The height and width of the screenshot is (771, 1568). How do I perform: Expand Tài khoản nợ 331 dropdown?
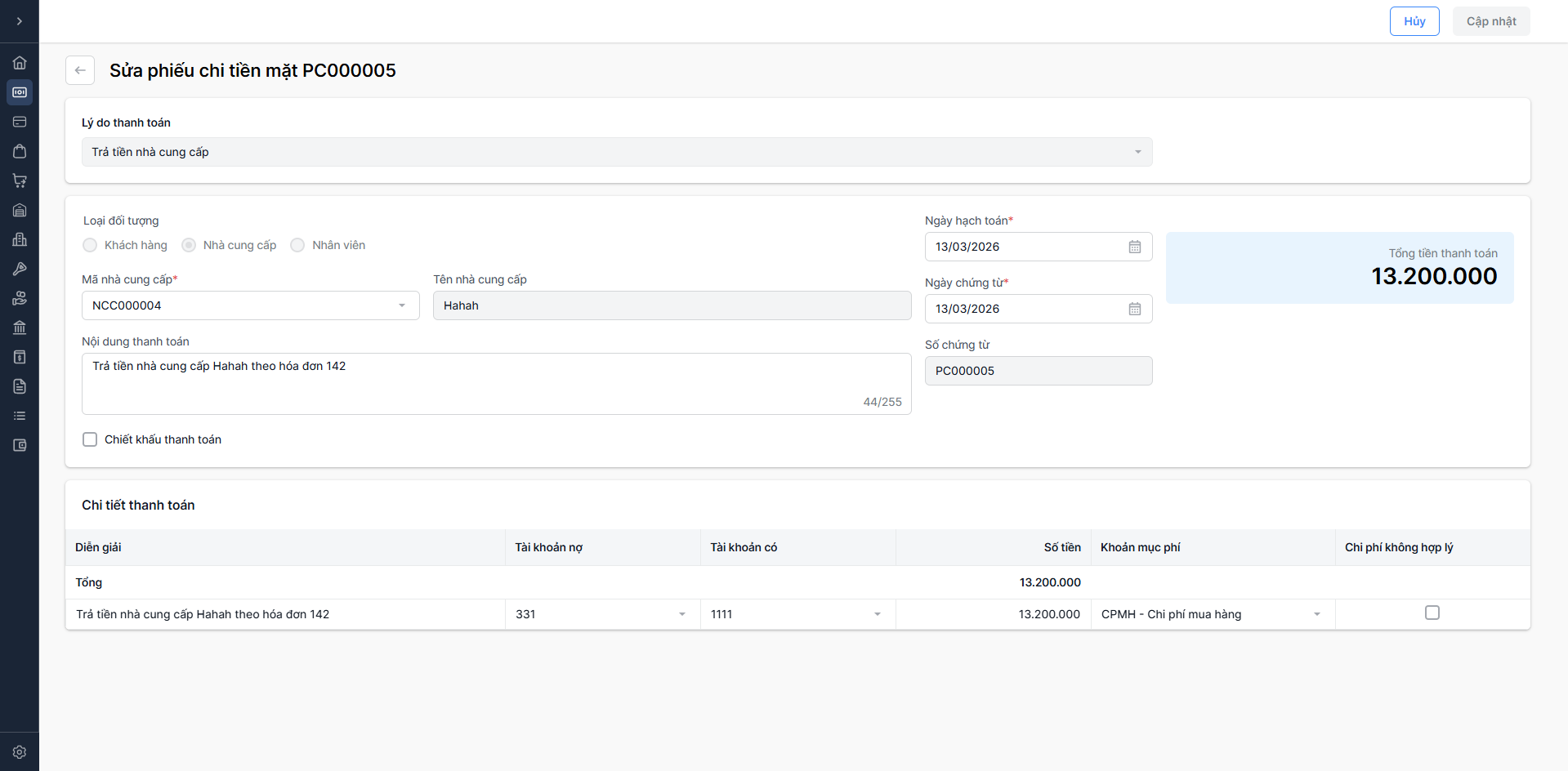[x=601, y=614]
